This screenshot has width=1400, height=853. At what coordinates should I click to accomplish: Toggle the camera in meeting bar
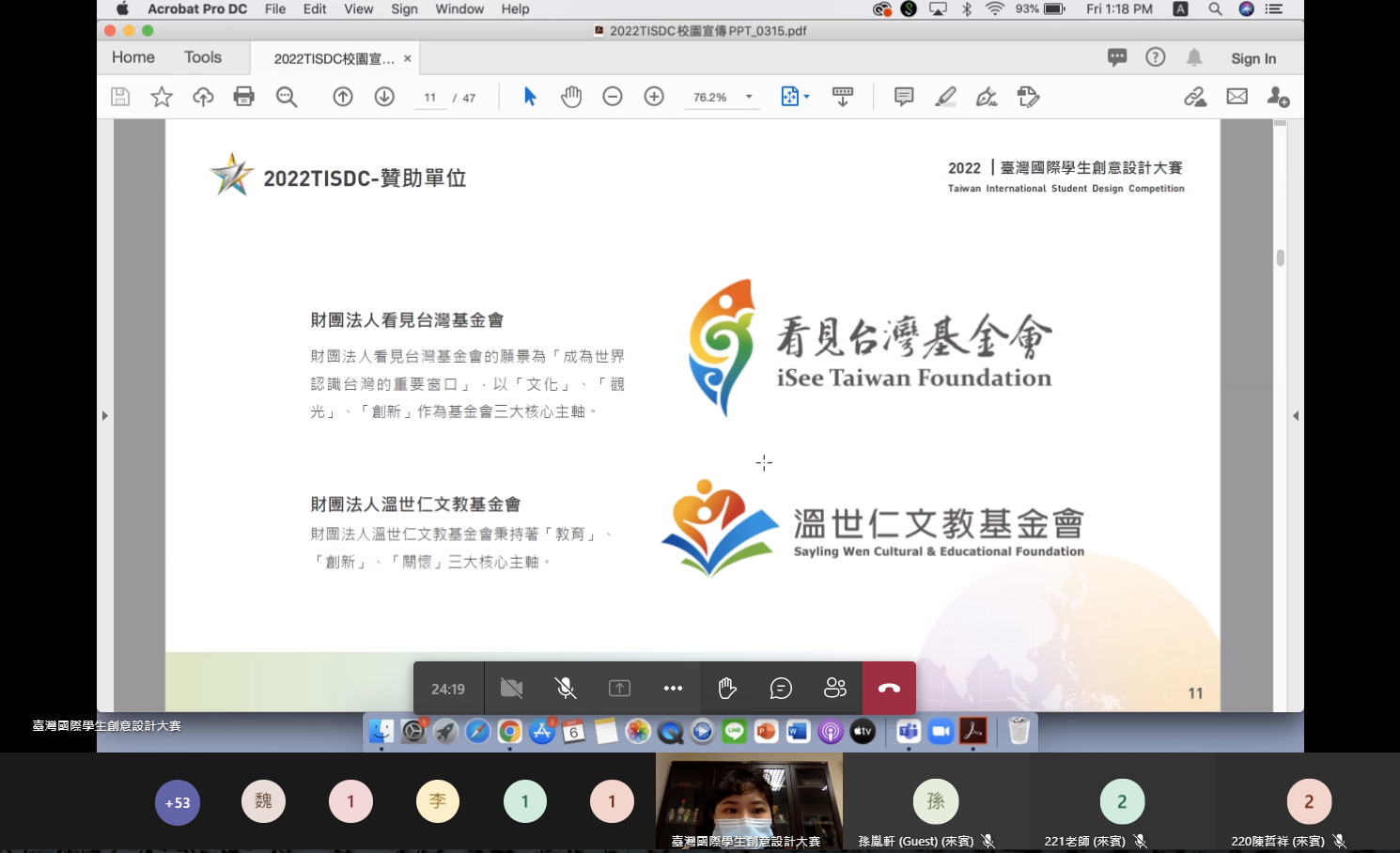click(511, 689)
